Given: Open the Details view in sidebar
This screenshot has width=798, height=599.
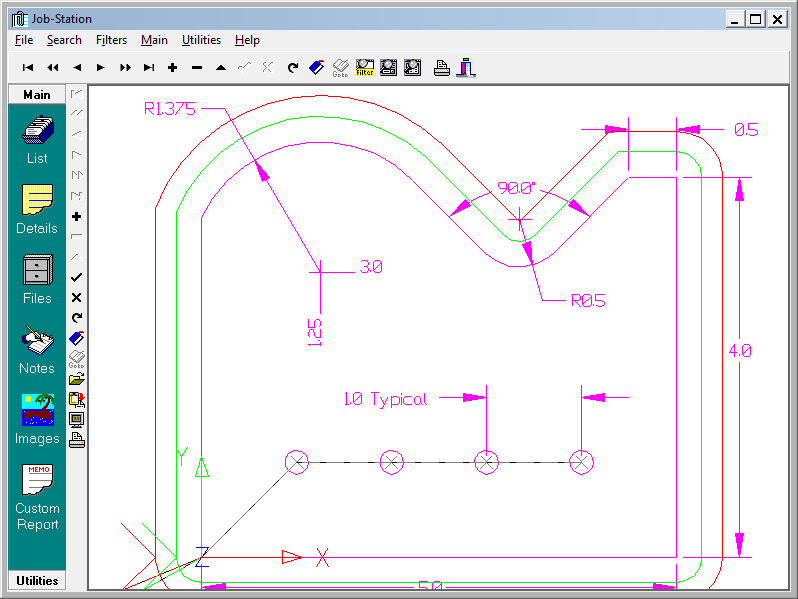Looking at the screenshot, I should click(37, 209).
